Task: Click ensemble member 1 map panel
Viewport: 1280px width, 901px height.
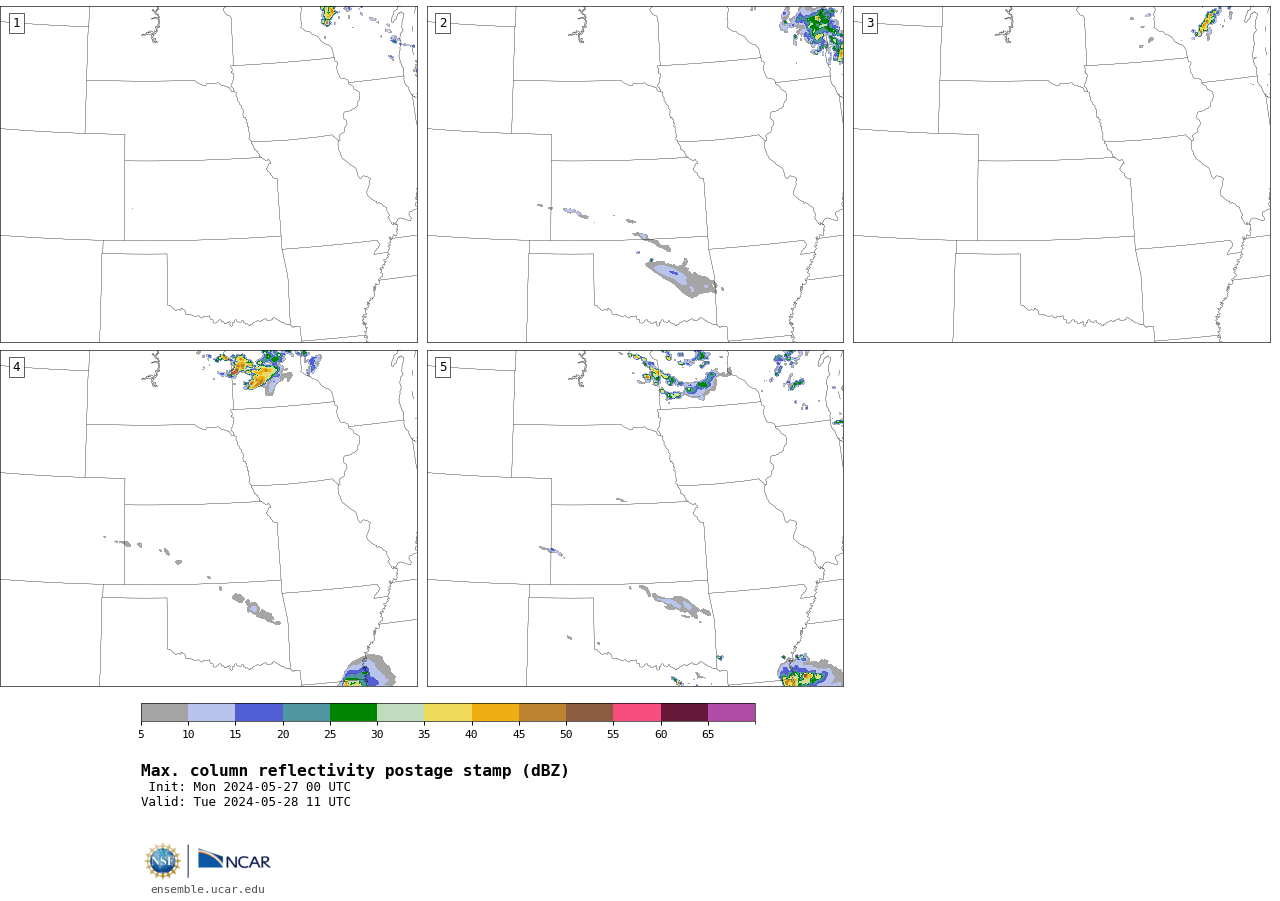Action: tap(209, 174)
